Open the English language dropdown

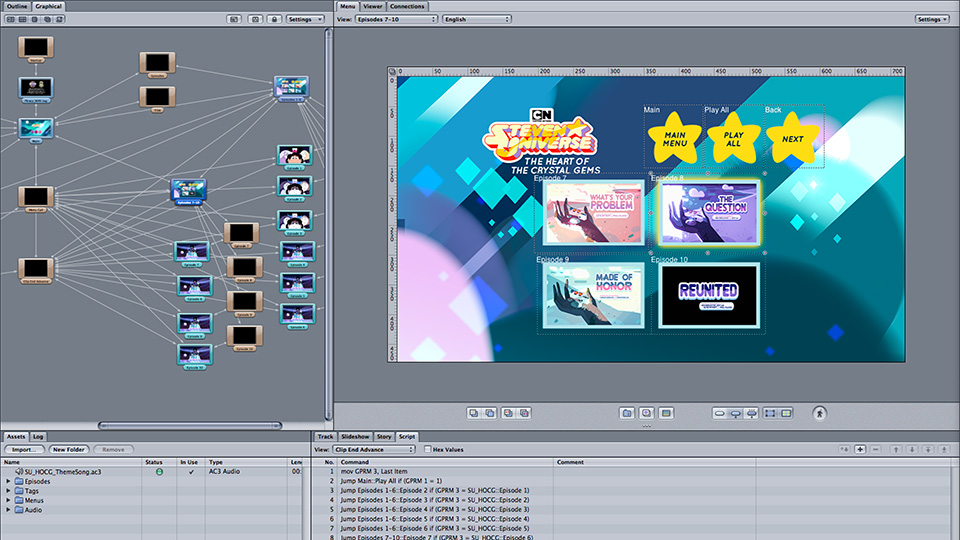coord(477,20)
